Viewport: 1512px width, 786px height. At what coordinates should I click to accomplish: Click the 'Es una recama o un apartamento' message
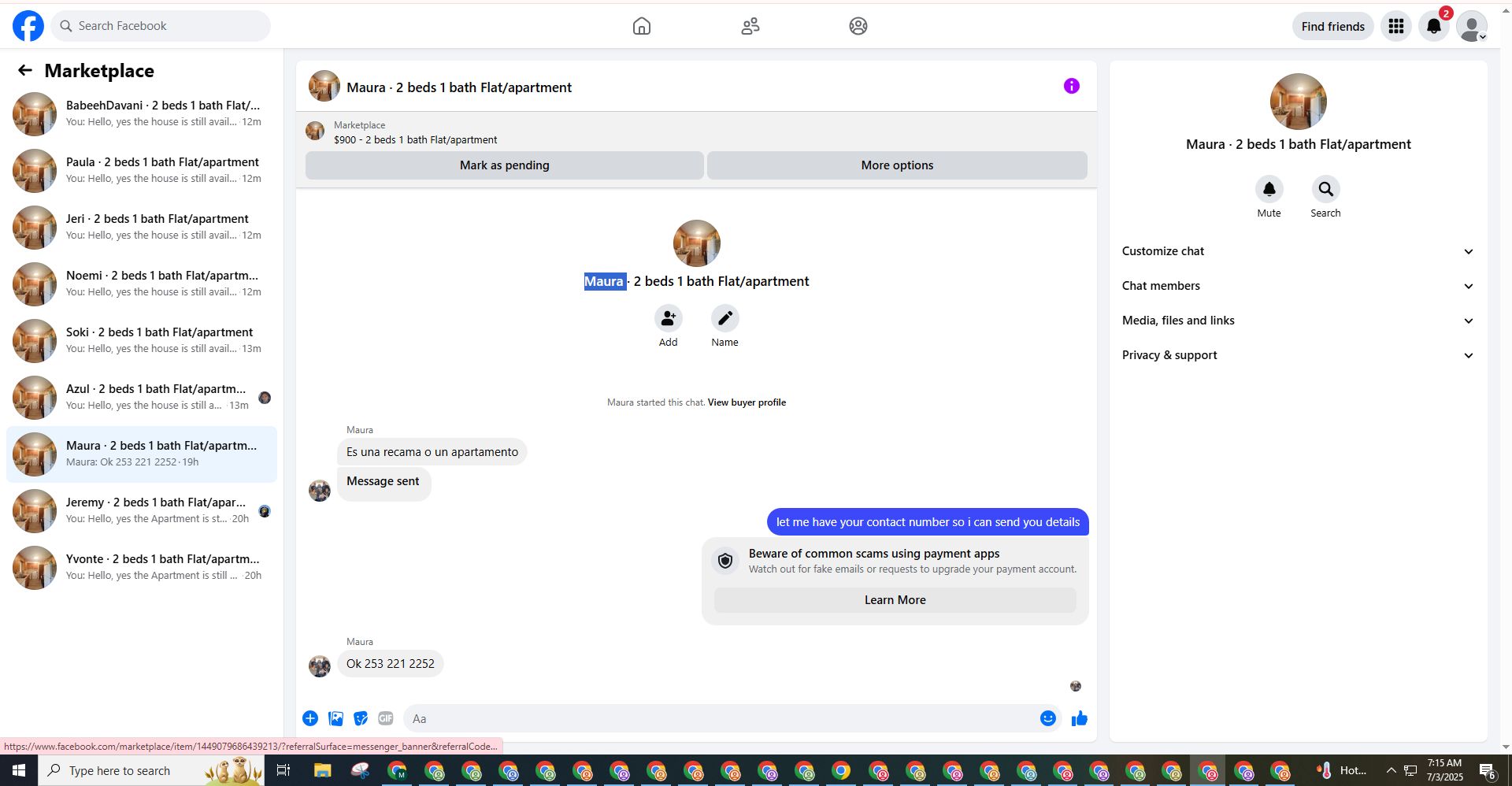[x=432, y=452]
